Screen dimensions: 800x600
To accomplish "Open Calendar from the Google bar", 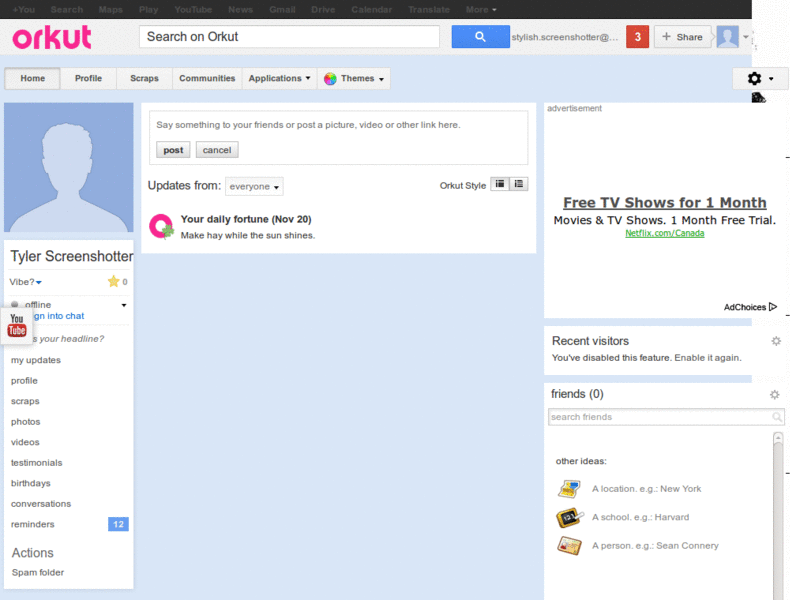I will (x=371, y=10).
